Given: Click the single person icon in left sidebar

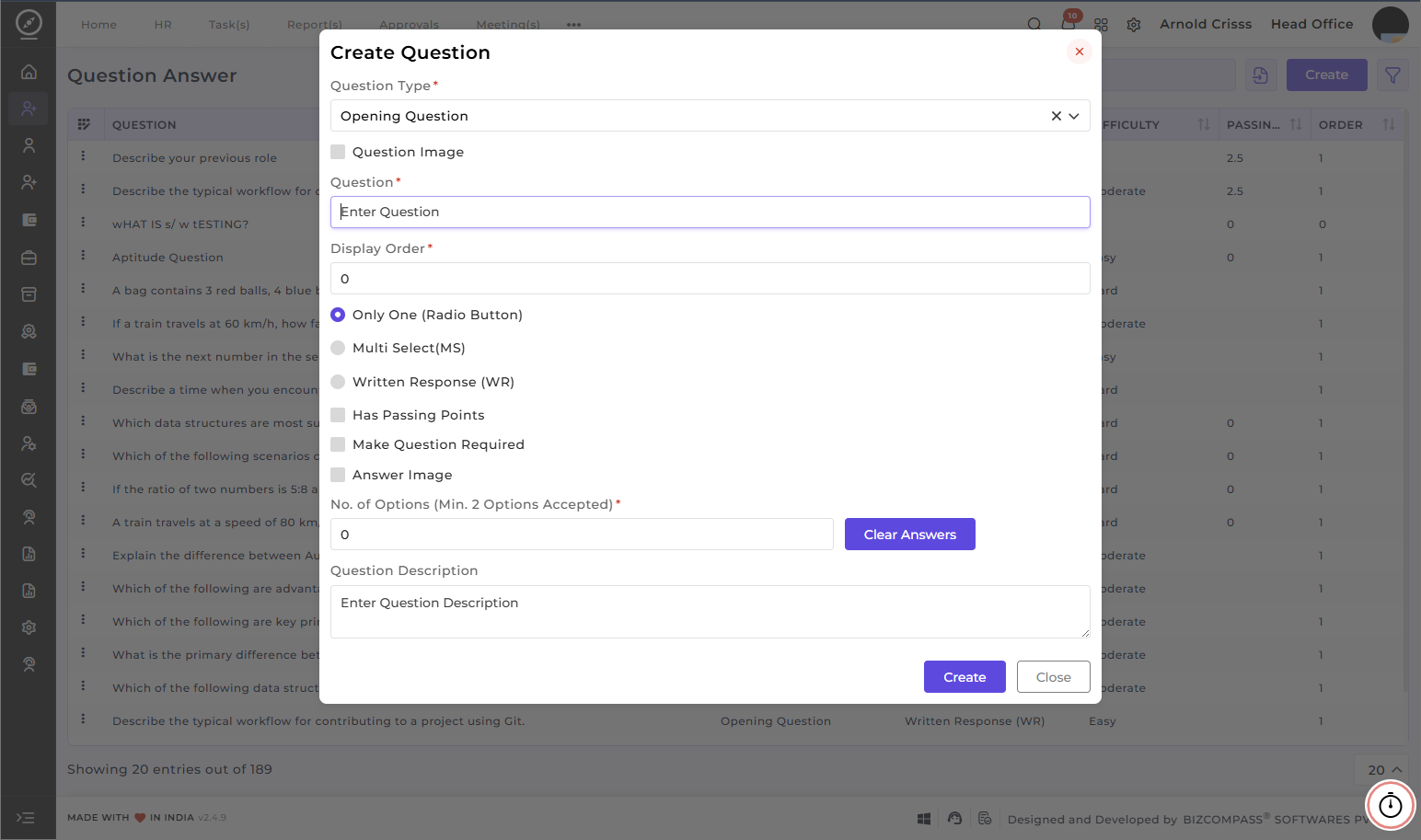Looking at the screenshot, I should 29,145.
